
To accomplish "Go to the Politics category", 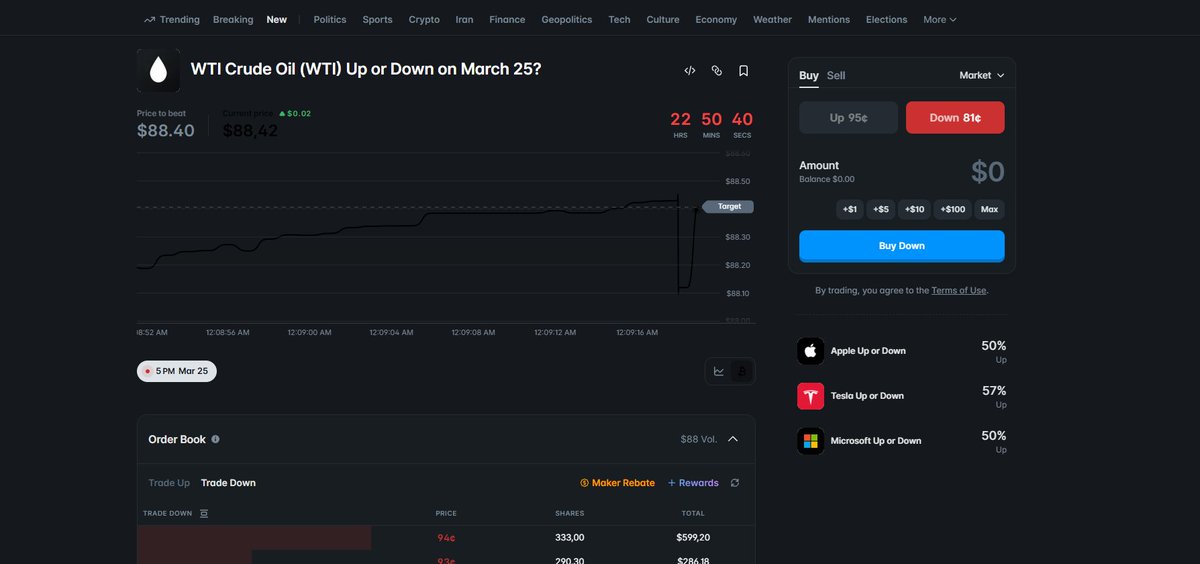I will click(x=330, y=19).
